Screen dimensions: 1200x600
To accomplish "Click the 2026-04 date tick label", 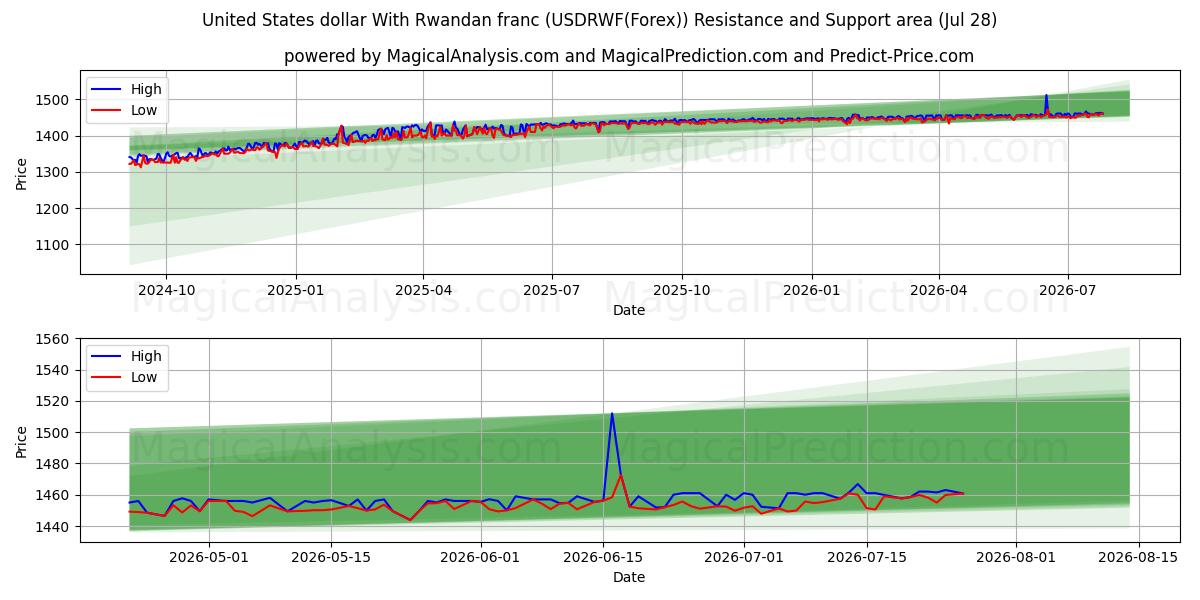I will tap(938, 290).
